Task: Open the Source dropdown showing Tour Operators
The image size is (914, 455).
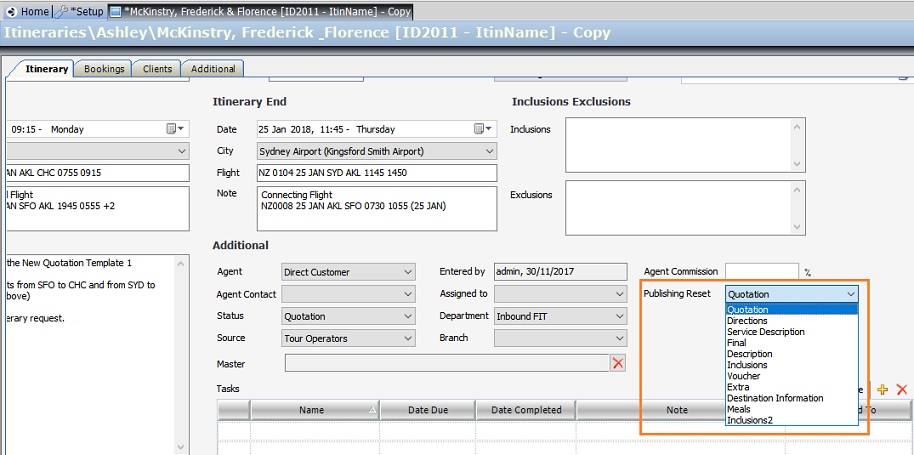Action: click(407, 338)
